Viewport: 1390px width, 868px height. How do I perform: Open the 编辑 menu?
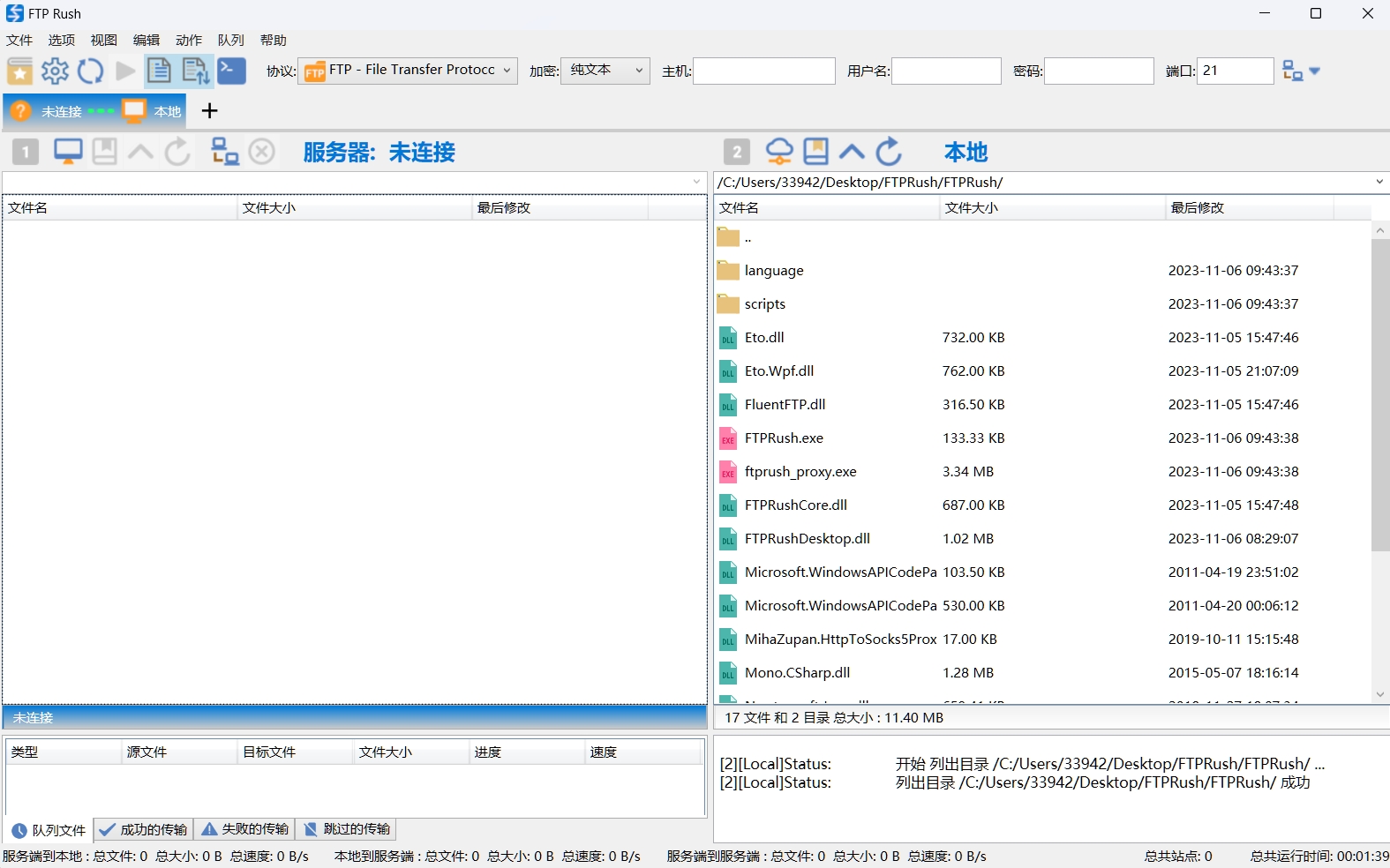tap(147, 41)
